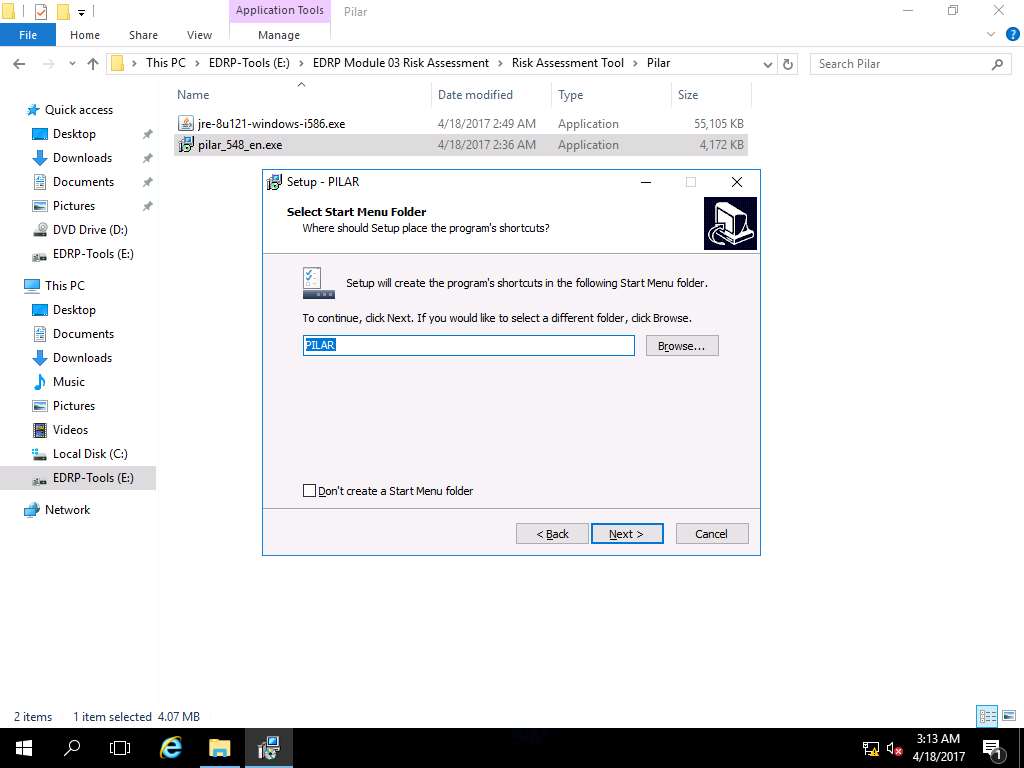Screen dimensions: 1024x768
Task: Expand the address bar history dropdown
Action: [x=767, y=64]
